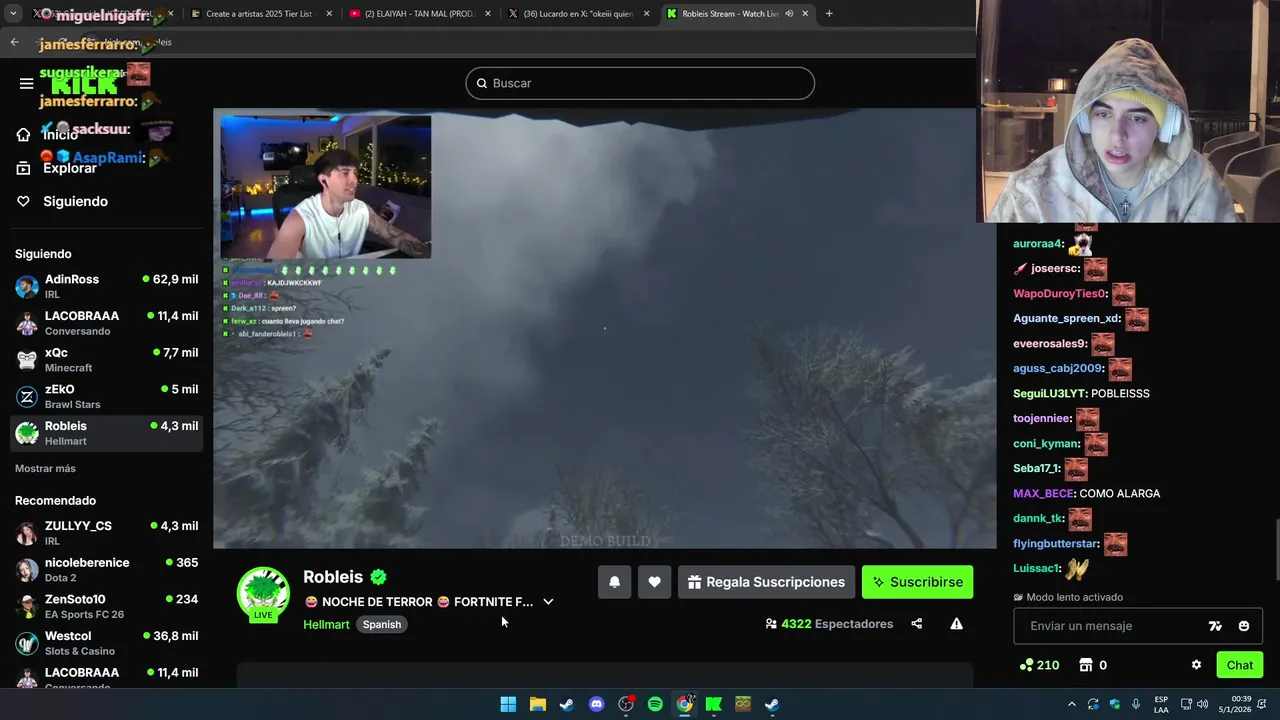Open the chat shop icon
Image resolution: width=1280 pixels, height=720 pixels.
1086,665
